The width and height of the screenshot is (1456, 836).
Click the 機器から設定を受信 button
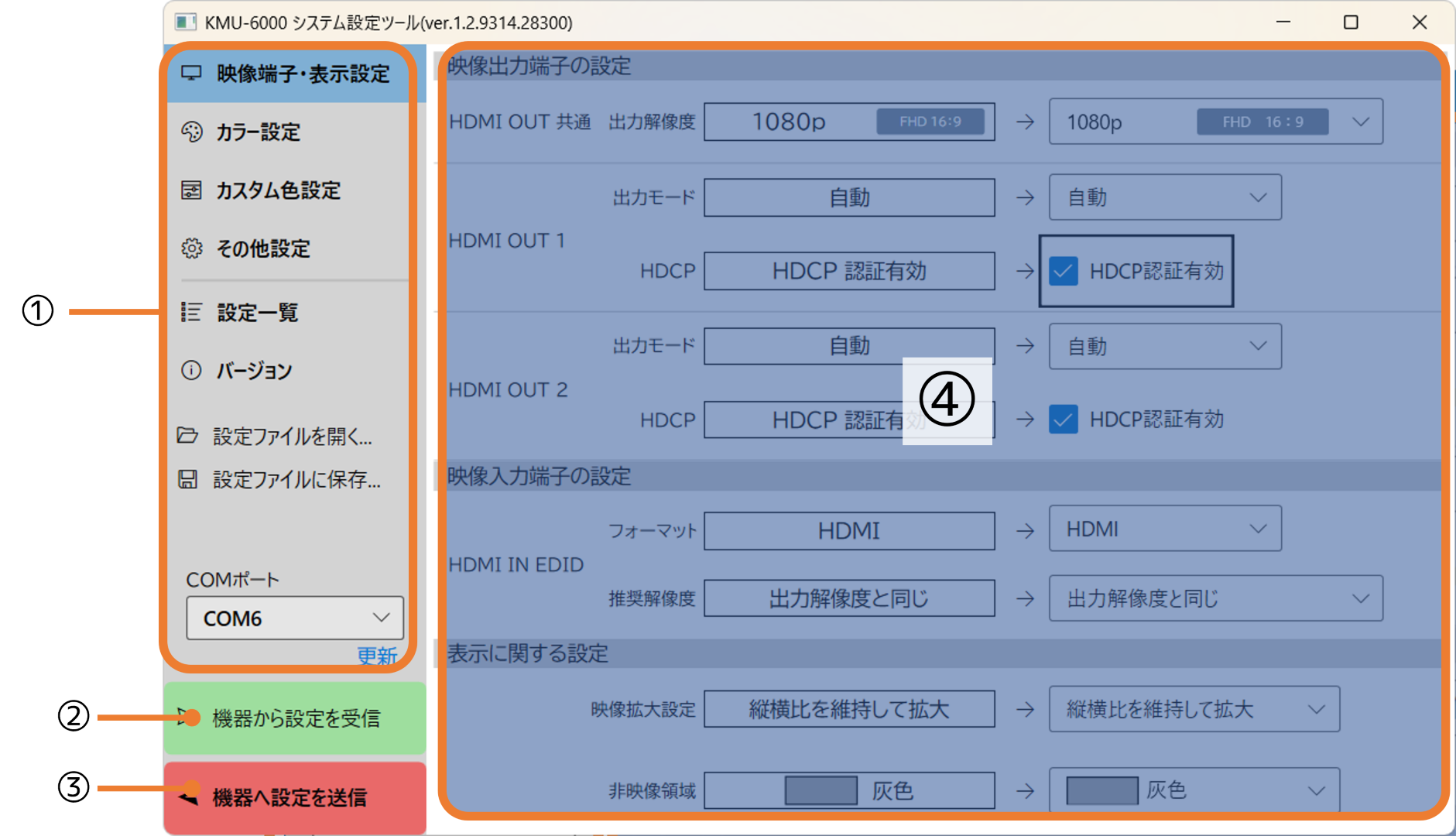click(295, 718)
